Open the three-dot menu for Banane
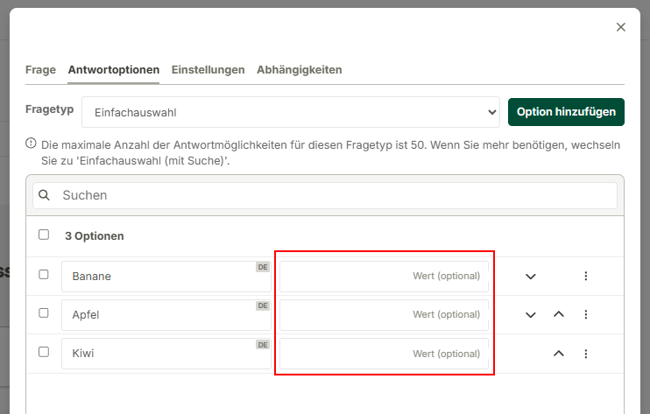The width and height of the screenshot is (650, 414). coord(586,276)
